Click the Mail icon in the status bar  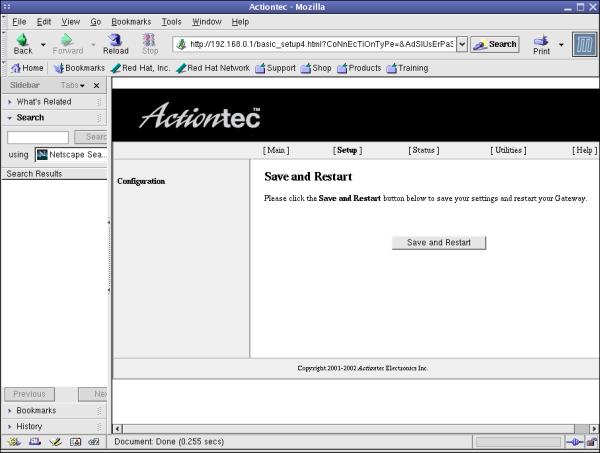pyautogui.click(x=35, y=442)
